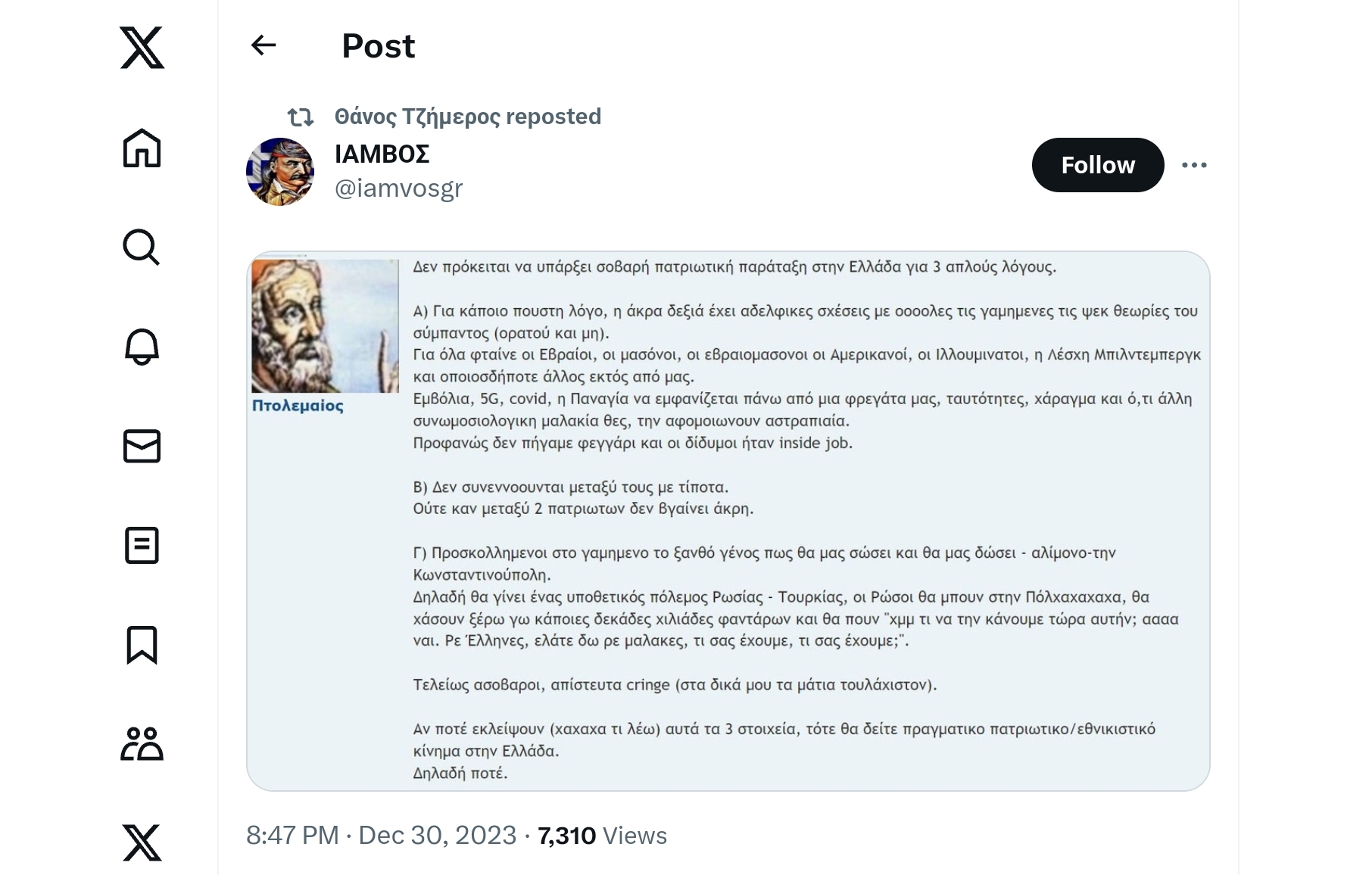Follow the ΙΑΜΒΟΣ account

click(1097, 165)
